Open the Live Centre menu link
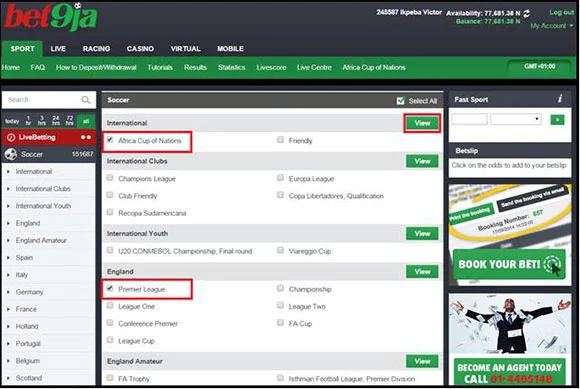The image size is (580, 389). point(314,68)
